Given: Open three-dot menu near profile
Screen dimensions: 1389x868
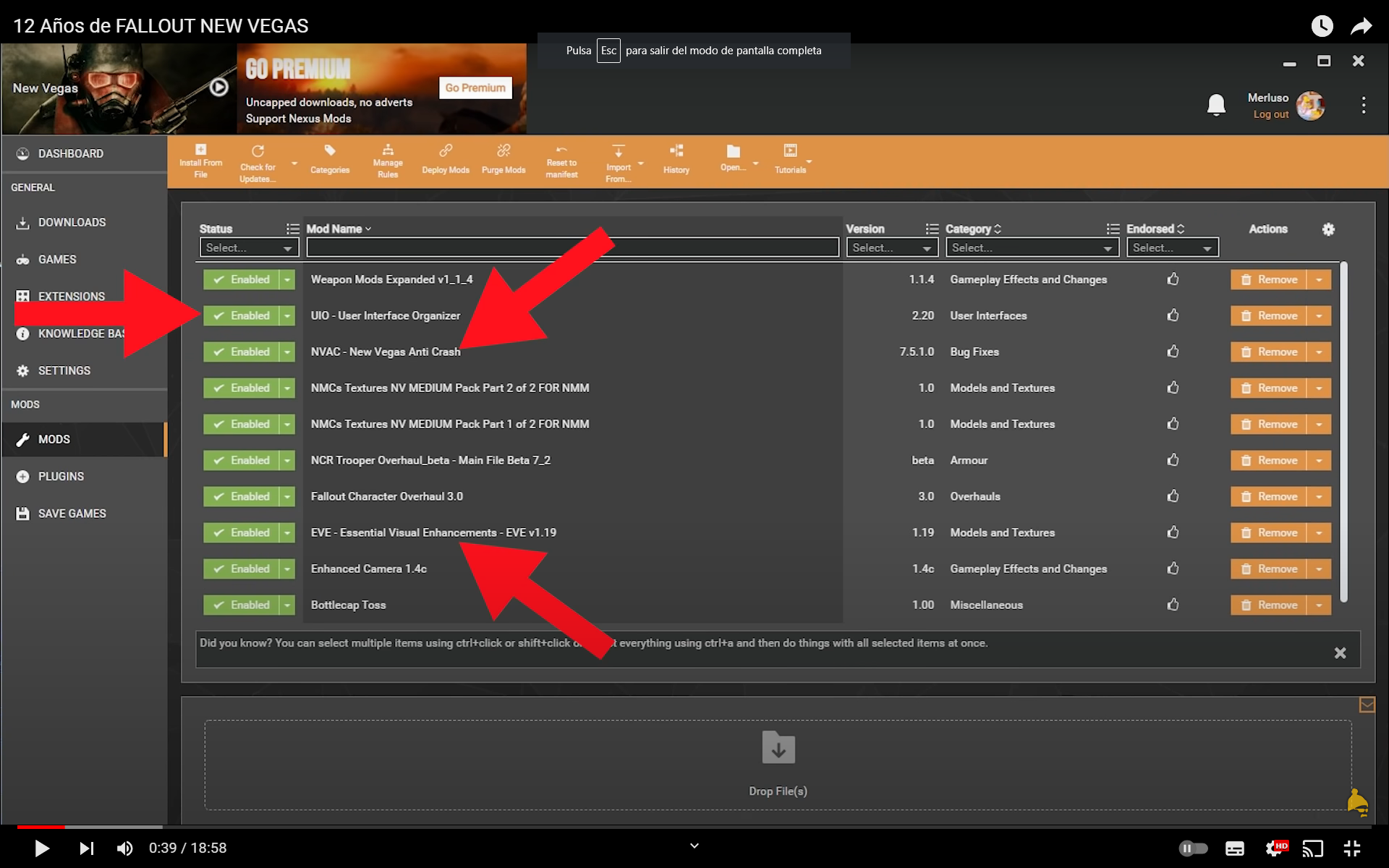Looking at the screenshot, I should coord(1364,106).
